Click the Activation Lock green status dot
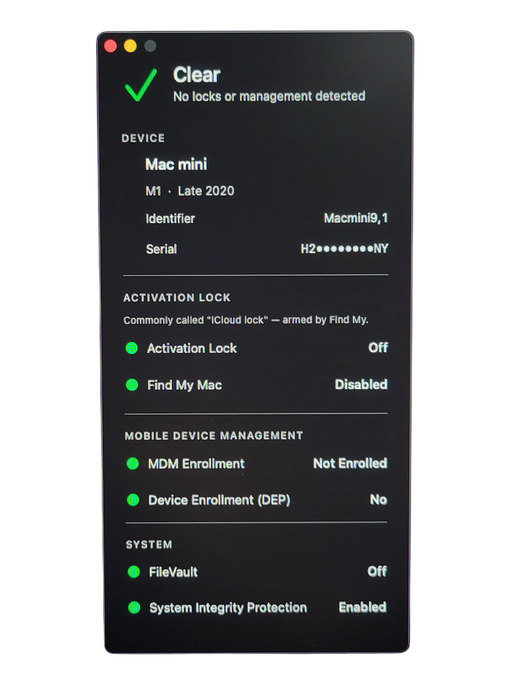This screenshot has width=525, height=700. coord(132,348)
